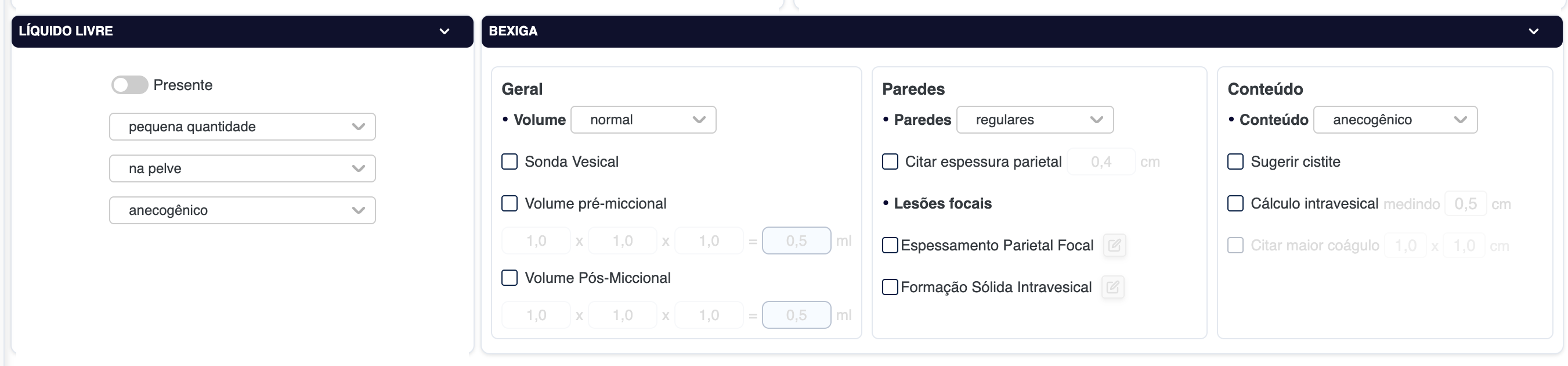Collapse the Líquido Livre panel chevron
1568x366 pixels.
[445, 31]
